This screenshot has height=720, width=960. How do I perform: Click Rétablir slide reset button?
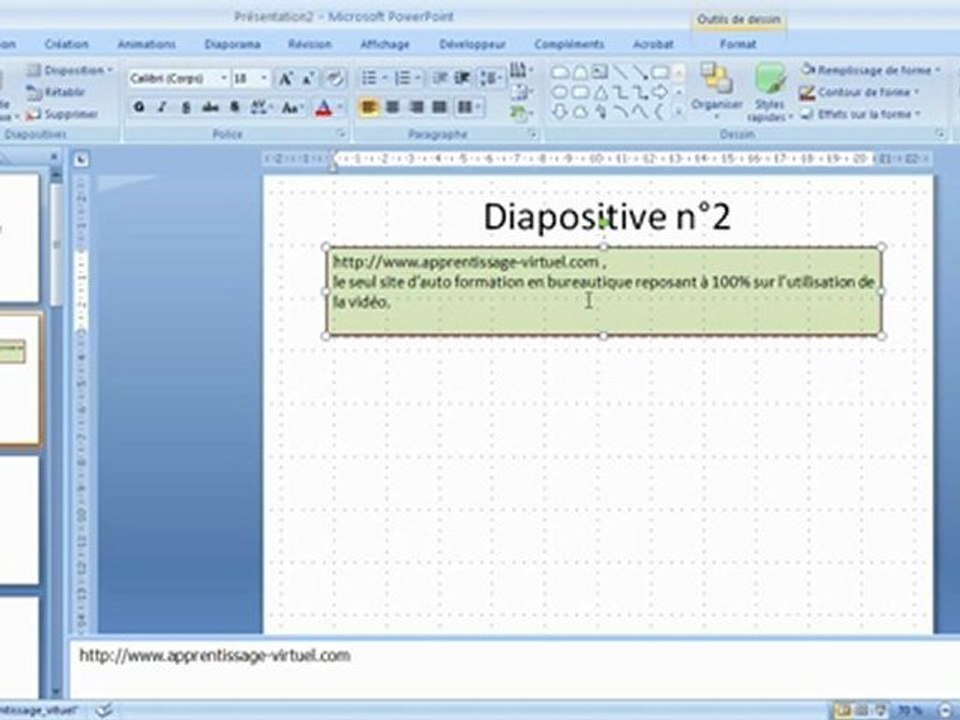coord(55,92)
